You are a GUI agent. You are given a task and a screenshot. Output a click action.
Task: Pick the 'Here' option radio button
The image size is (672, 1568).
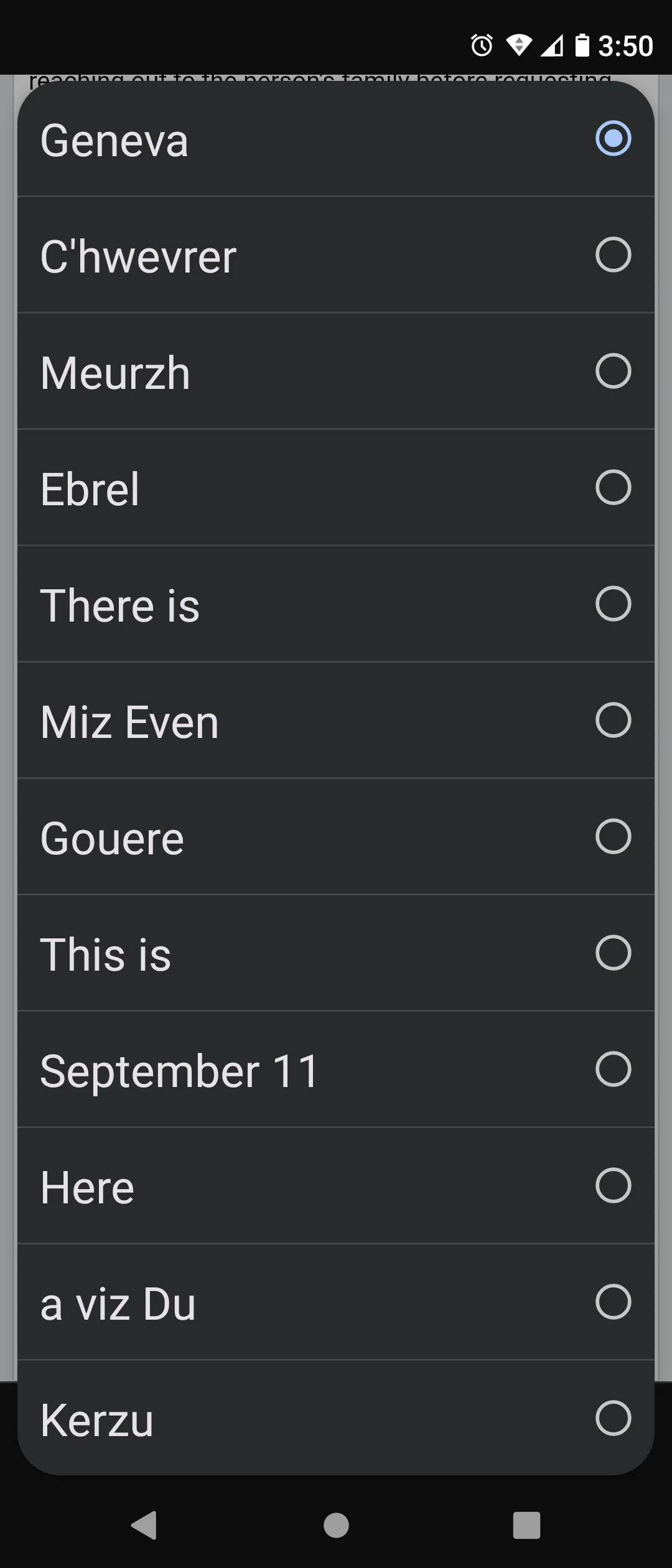[x=613, y=1185]
